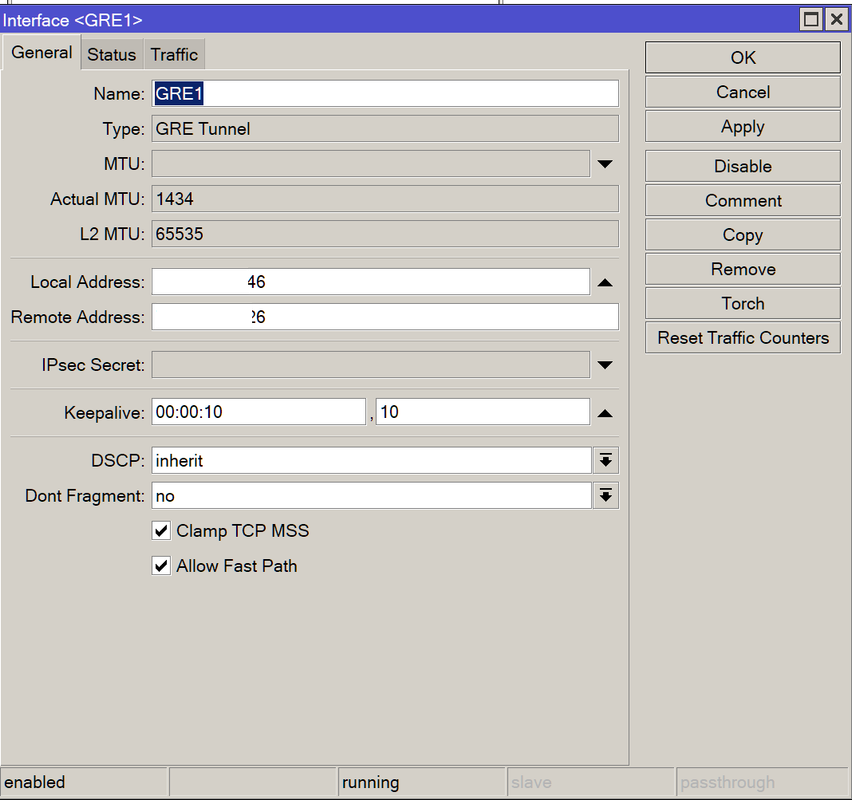Remove the GRE1 interface
This screenshot has width=852, height=800.
coord(743,269)
